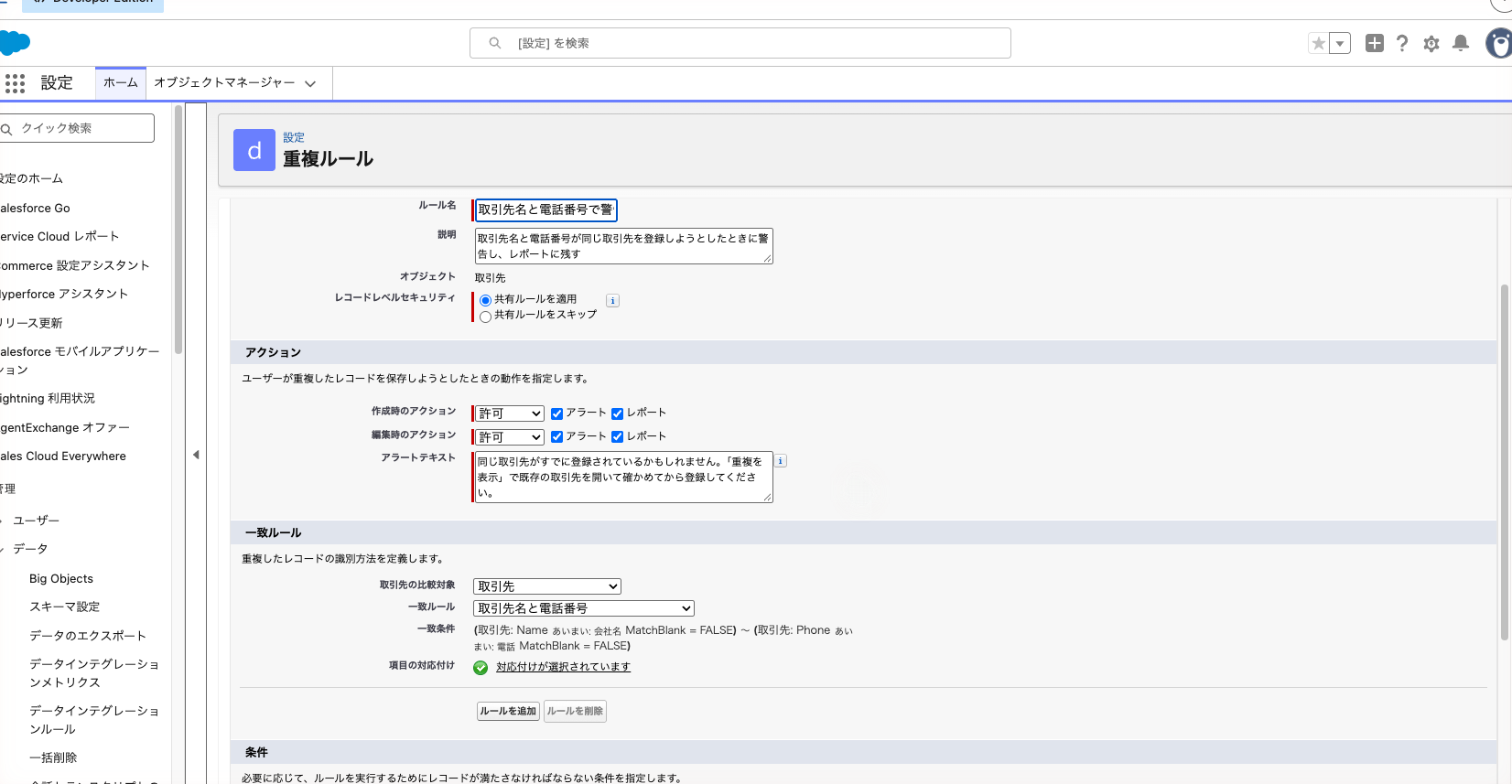Open the user profile avatar

tap(1499, 43)
